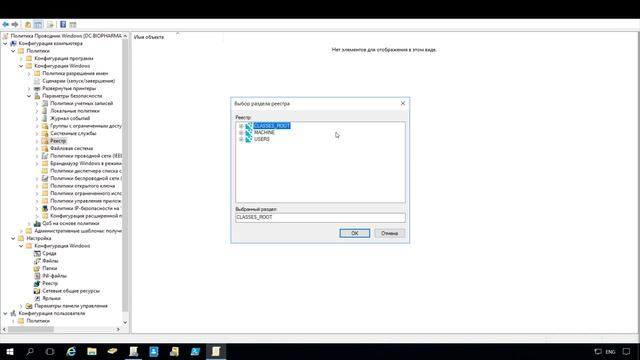The height and width of the screenshot is (360, 640).
Task: Collapse the Параметры безопасности node
Action: [29, 96]
